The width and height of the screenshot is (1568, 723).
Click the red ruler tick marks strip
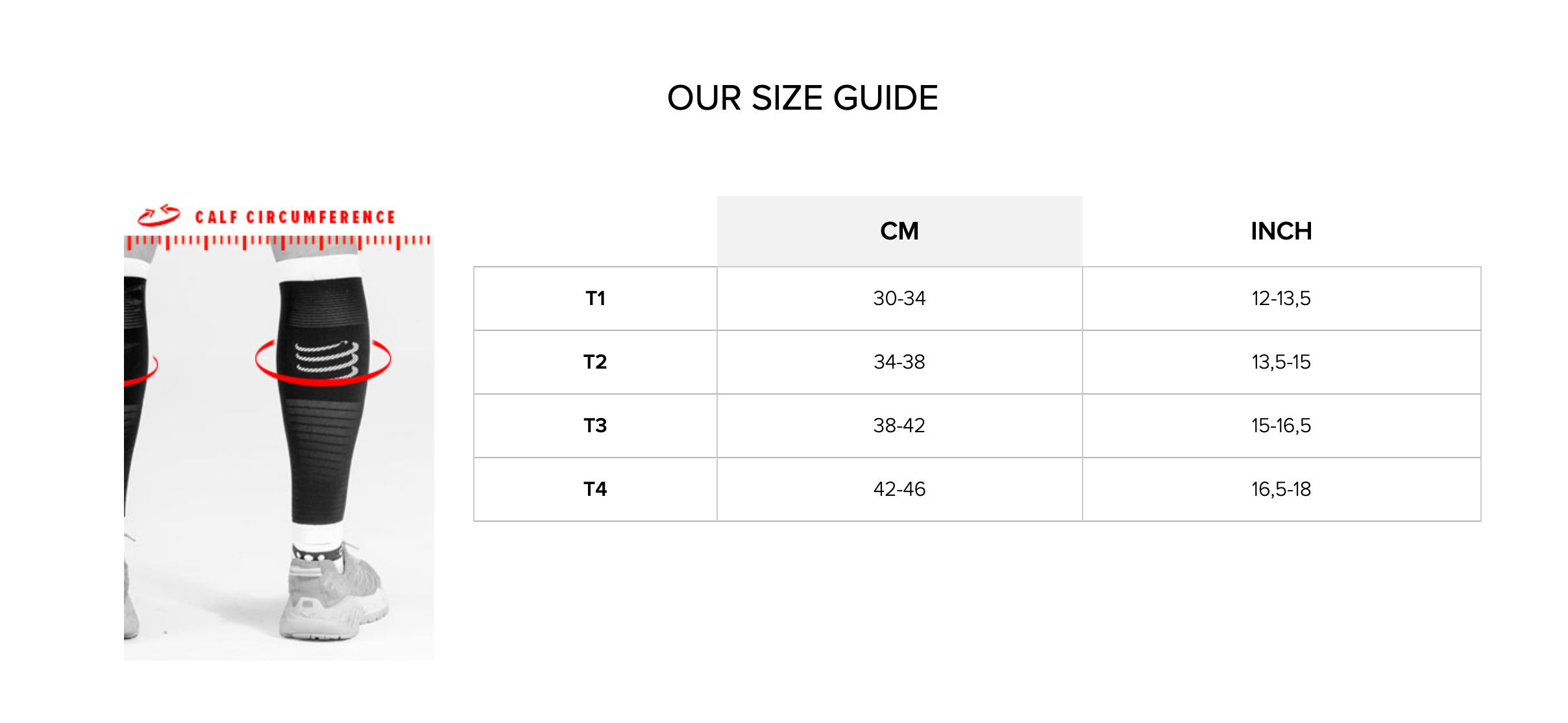click(x=278, y=242)
